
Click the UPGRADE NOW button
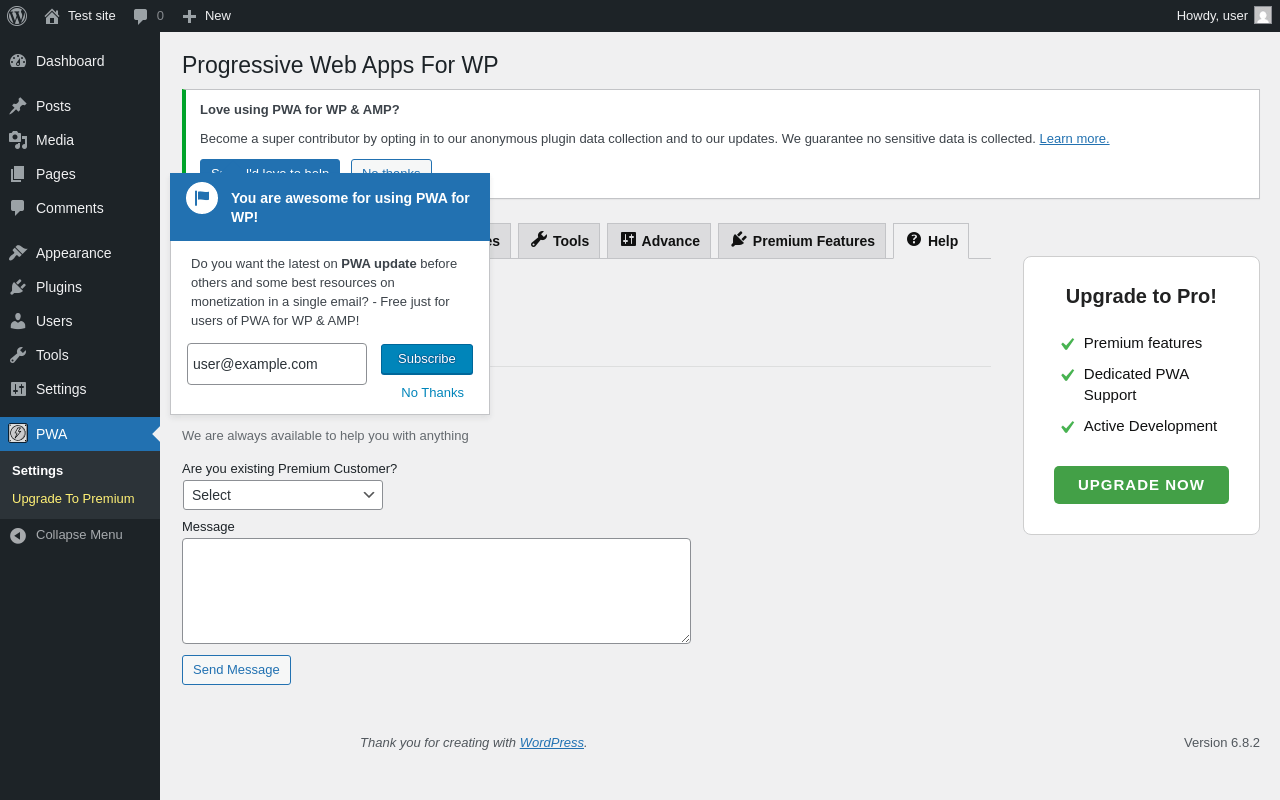[x=1141, y=485]
